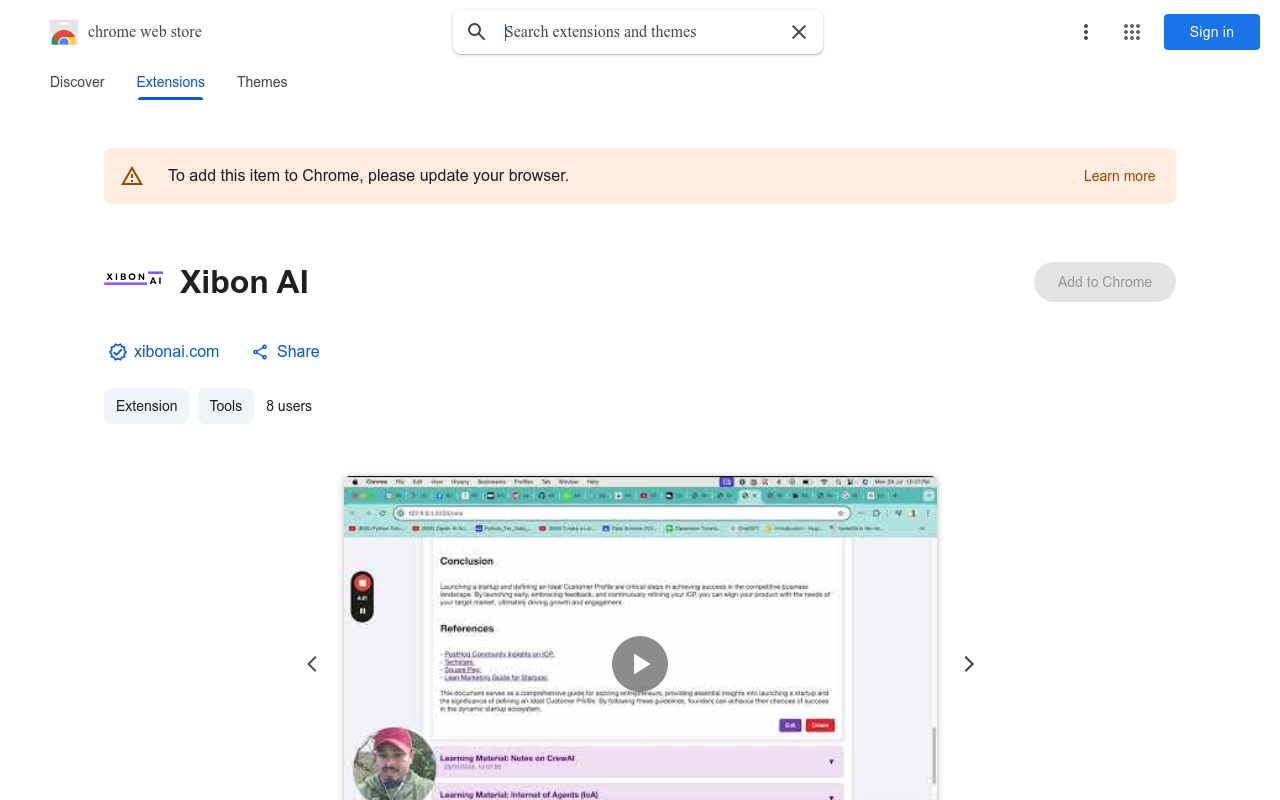1280x800 pixels.
Task: Click the verified badge next to xibonai.com
Action: (118, 352)
